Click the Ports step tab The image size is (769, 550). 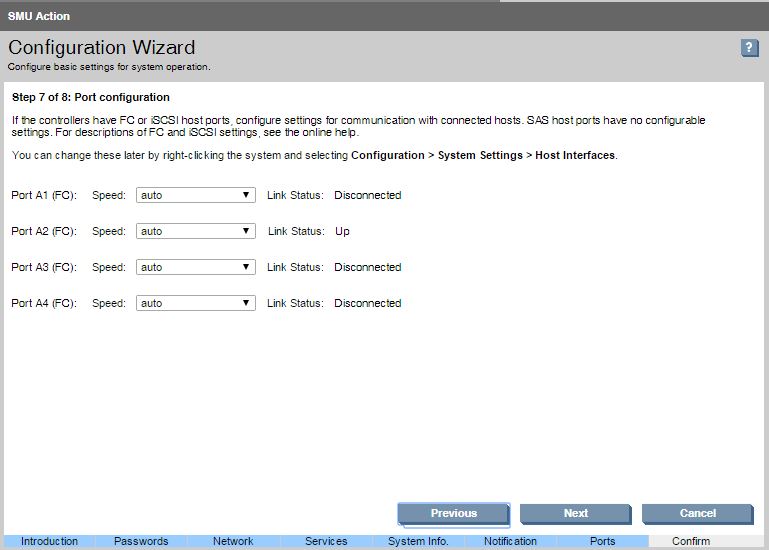pyautogui.click(x=602, y=541)
